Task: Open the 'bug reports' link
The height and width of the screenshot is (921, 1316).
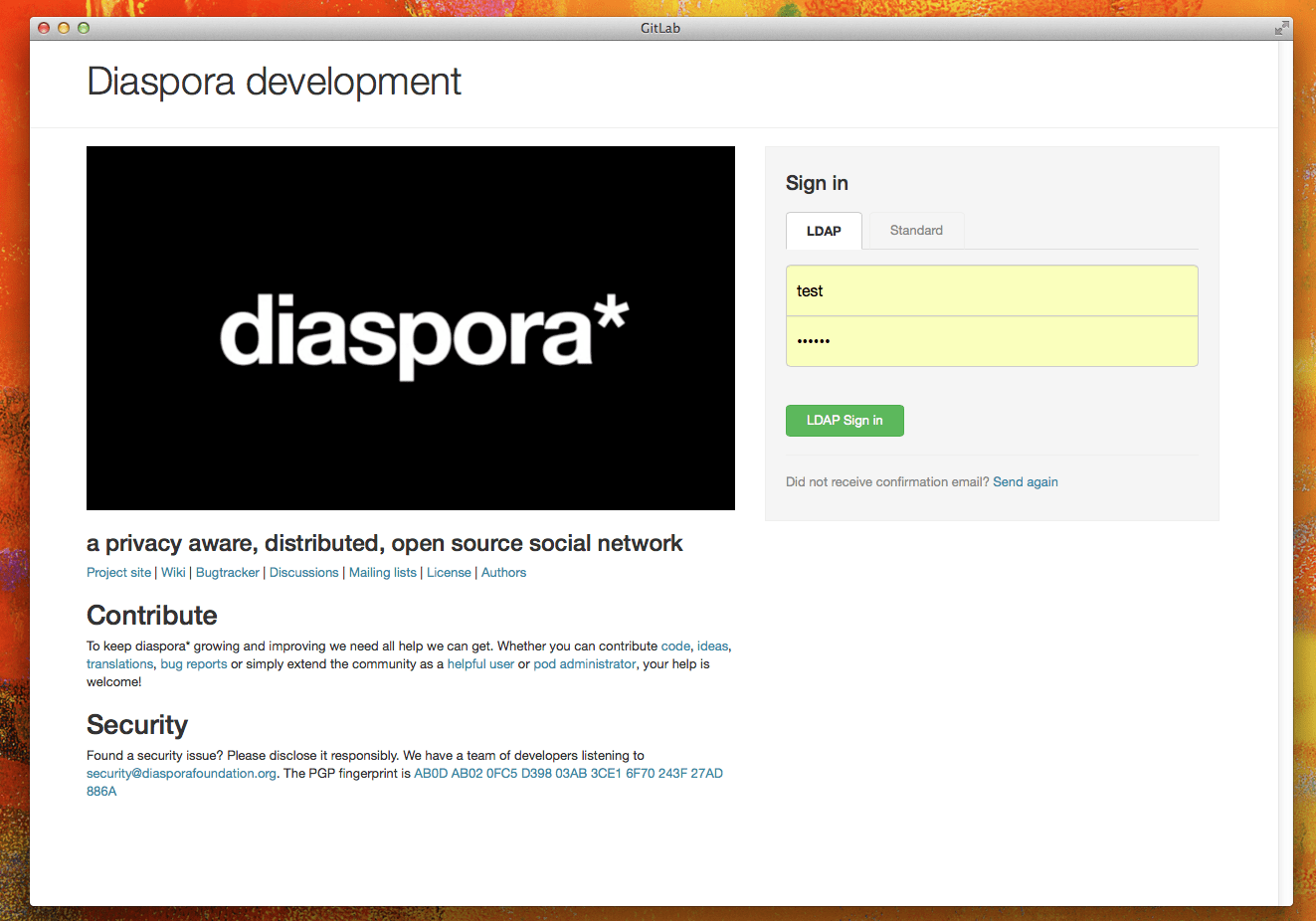Action: [193, 664]
